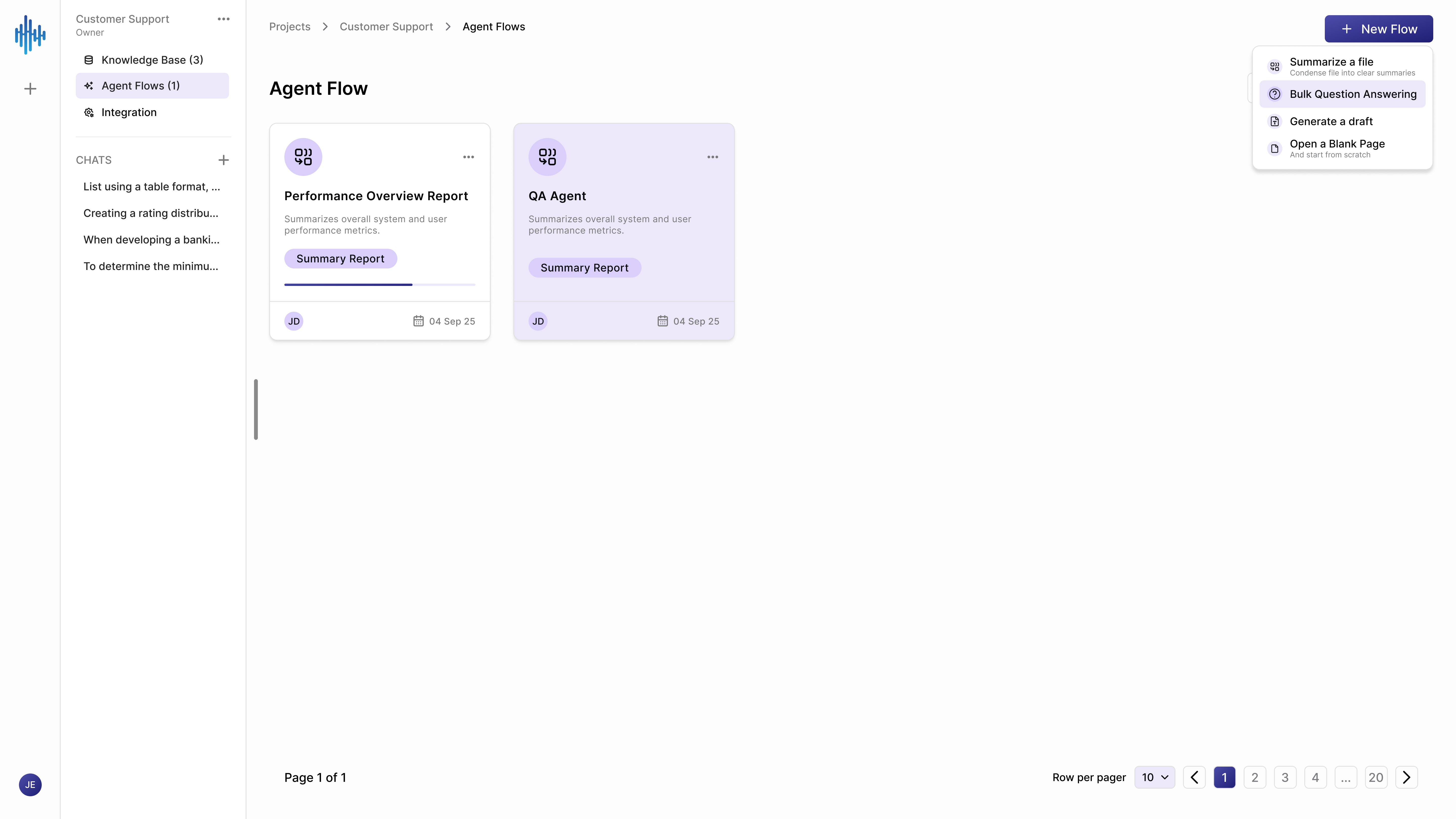Add a new project with the rail plus icon
This screenshot has width=1456, height=819.
point(30,89)
